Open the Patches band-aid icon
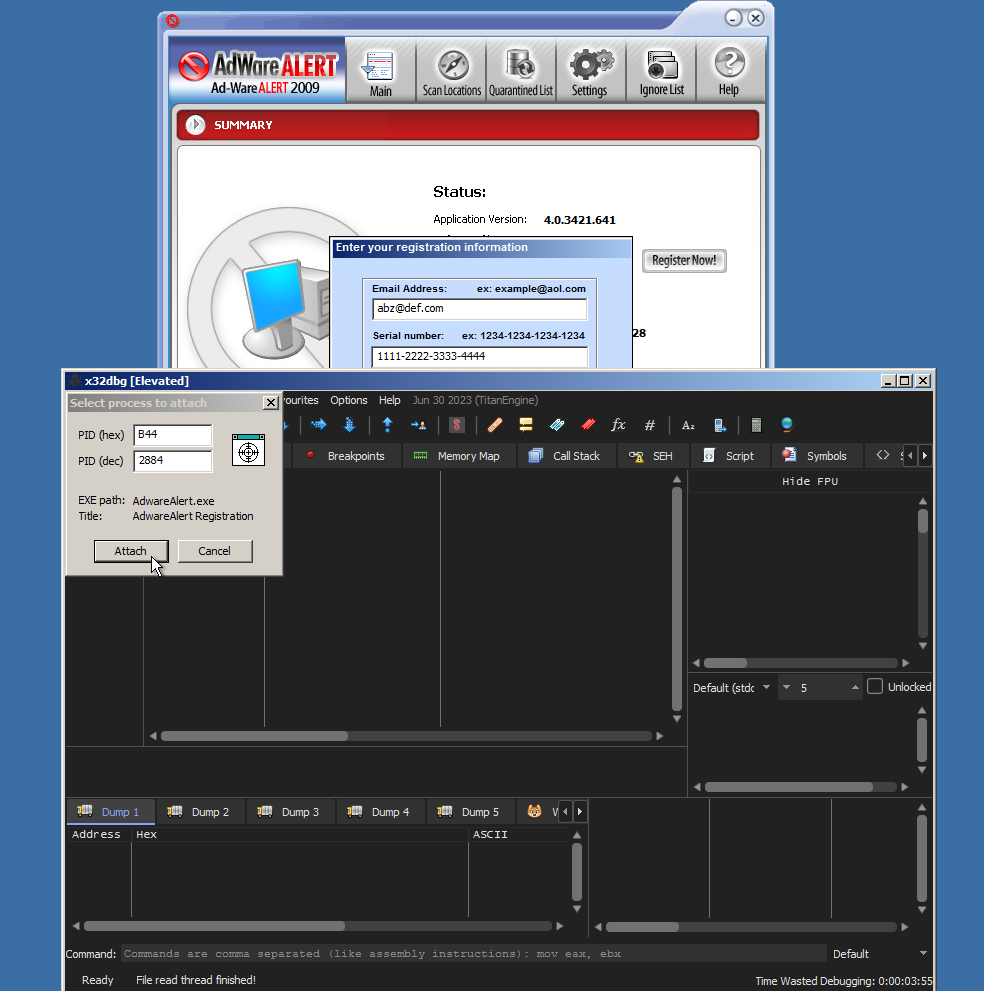 (495, 425)
